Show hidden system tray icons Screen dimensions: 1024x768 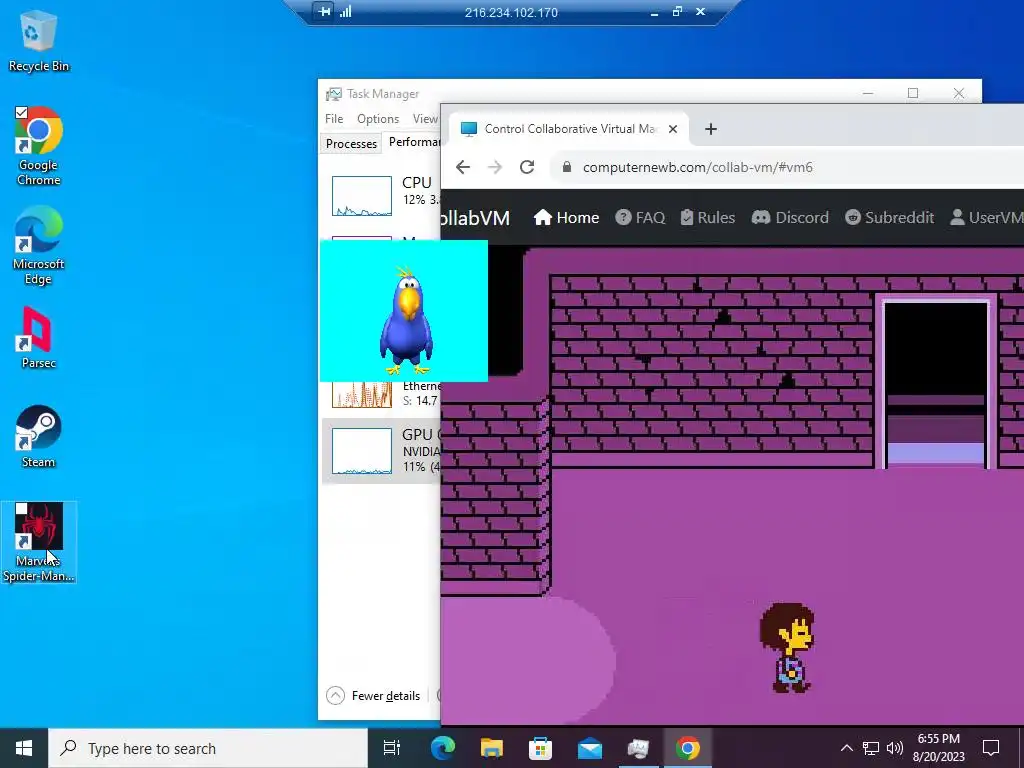846,748
